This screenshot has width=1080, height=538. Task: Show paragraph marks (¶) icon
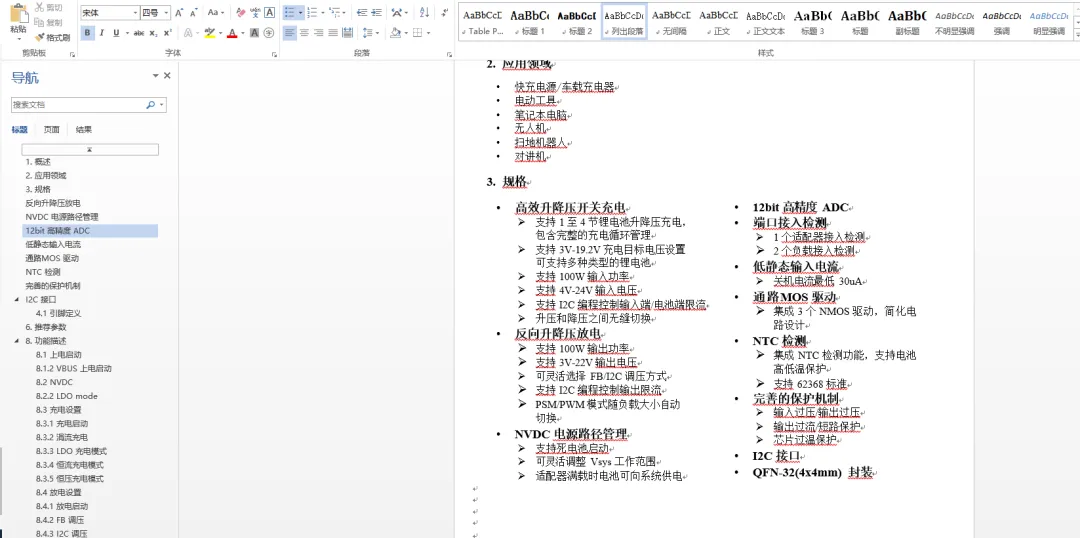point(442,12)
